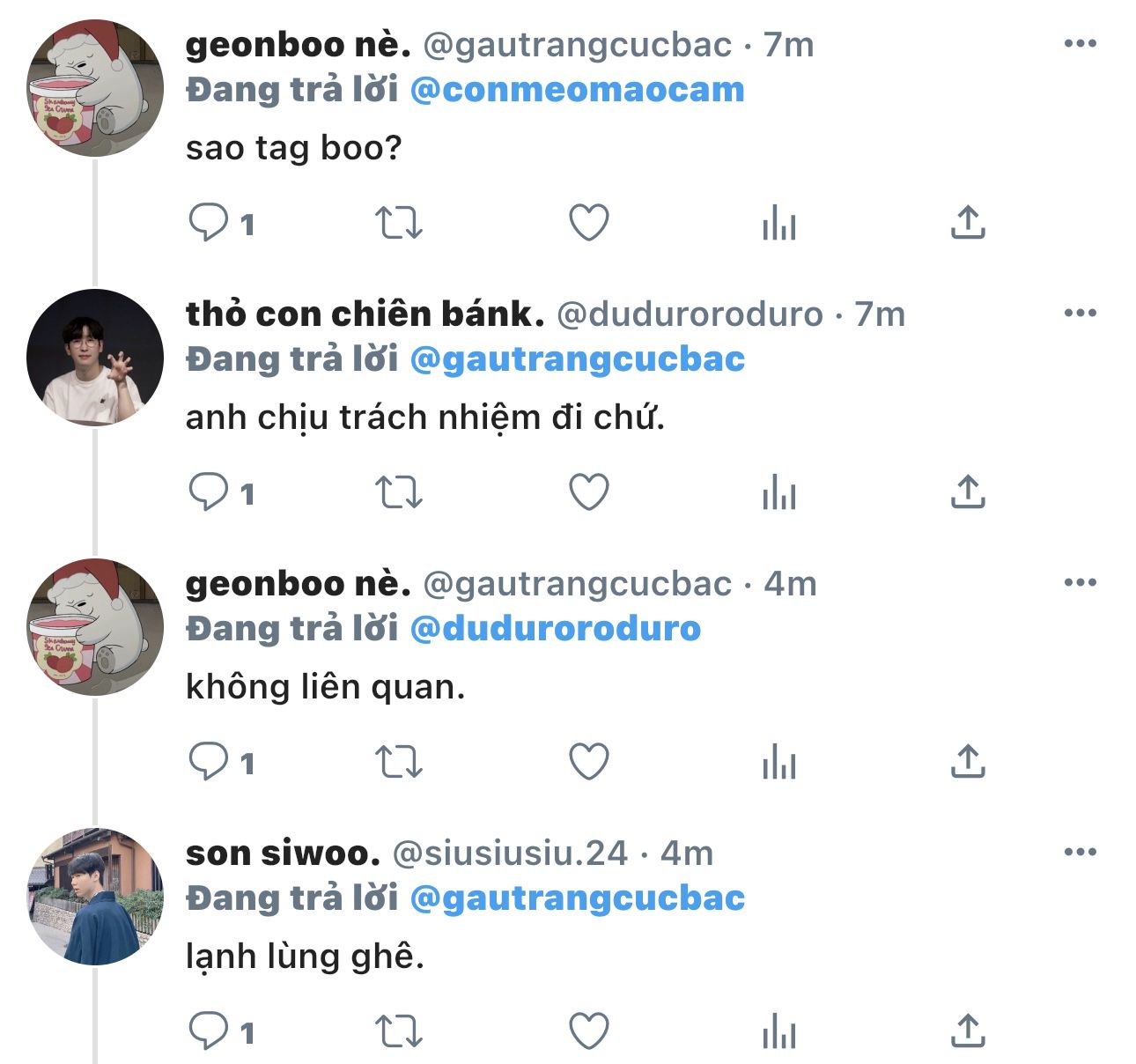Image resolution: width=1136 pixels, height=1064 pixels.
Task: Open son siwoo's profile picture
Action: coord(95,896)
